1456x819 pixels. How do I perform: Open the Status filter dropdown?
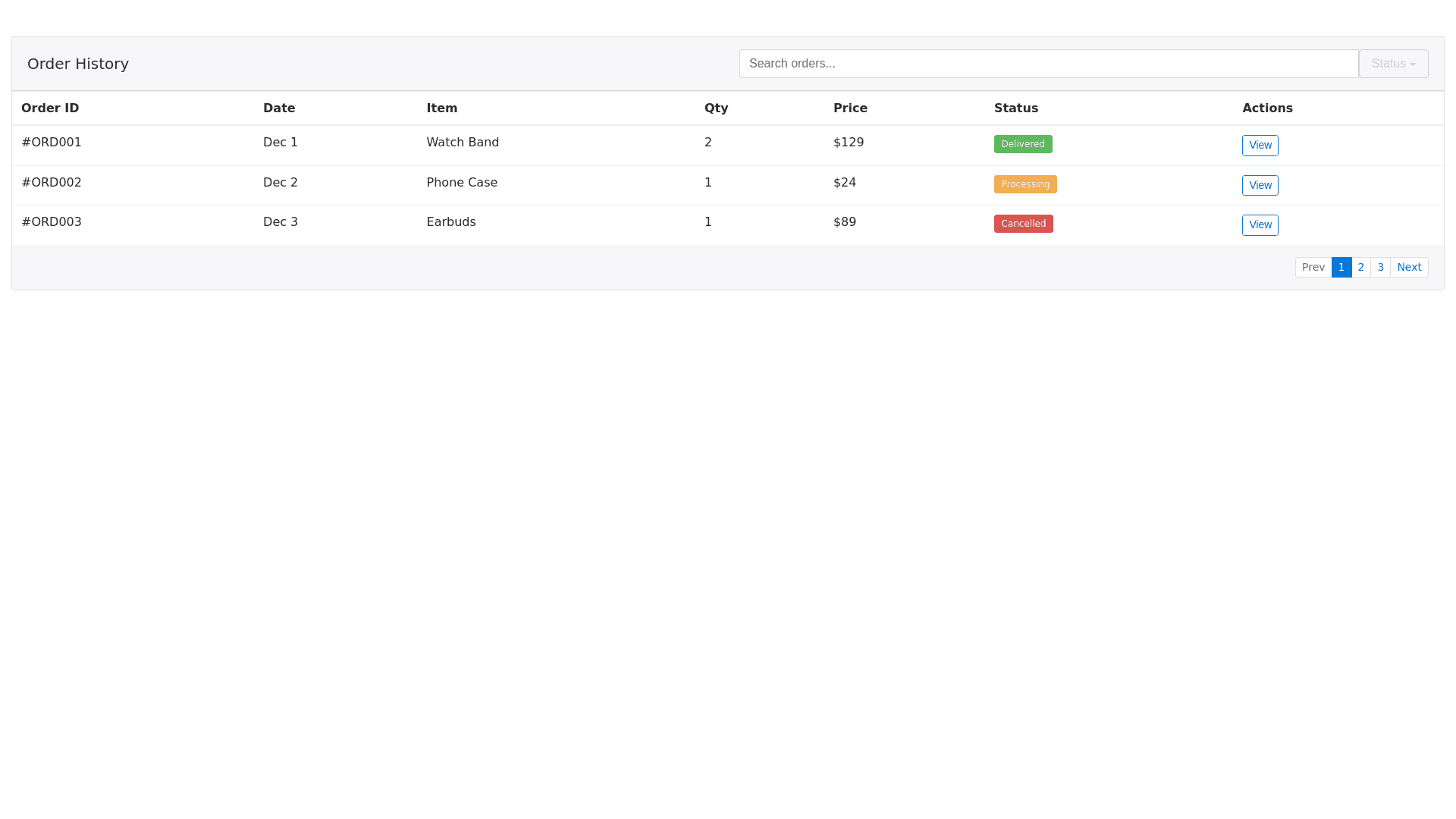pyautogui.click(x=1393, y=64)
